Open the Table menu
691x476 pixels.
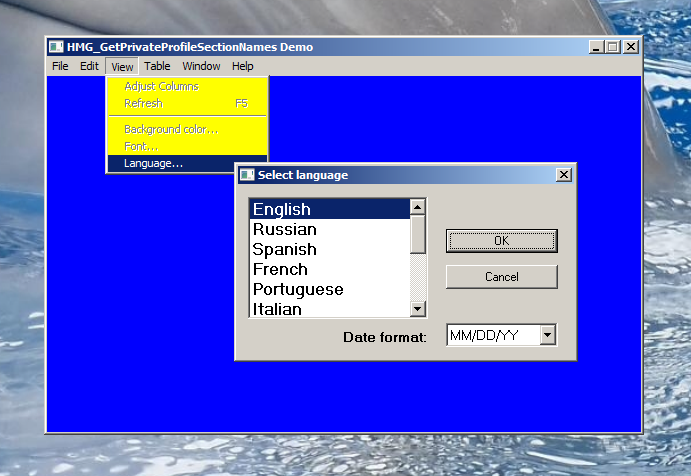point(157,67)
